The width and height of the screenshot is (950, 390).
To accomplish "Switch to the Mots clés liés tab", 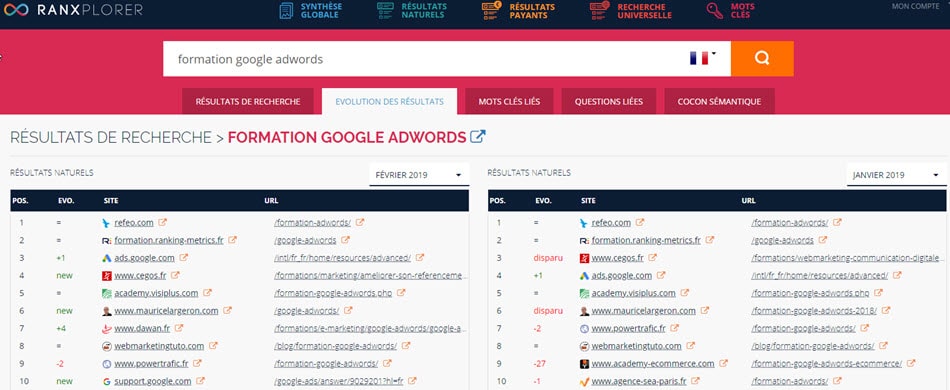I will pyautogui.click(x=509, y=102).
